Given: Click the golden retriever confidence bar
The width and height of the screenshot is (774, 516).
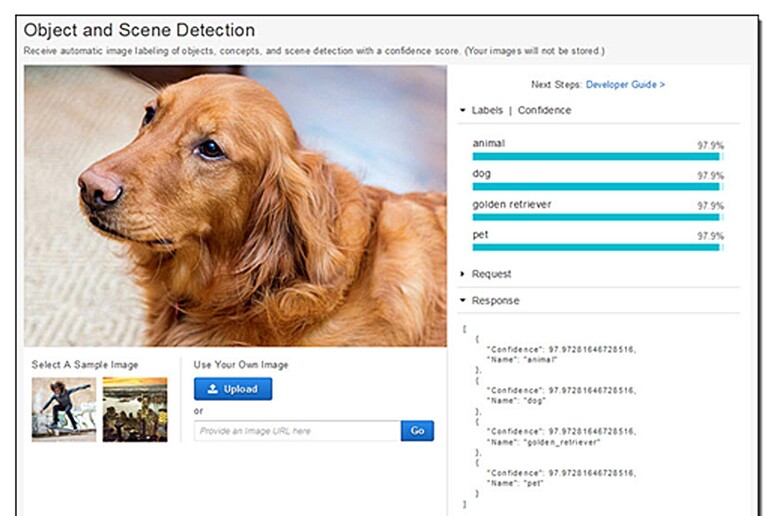Looking at the screenshot, I should point(597,217).
